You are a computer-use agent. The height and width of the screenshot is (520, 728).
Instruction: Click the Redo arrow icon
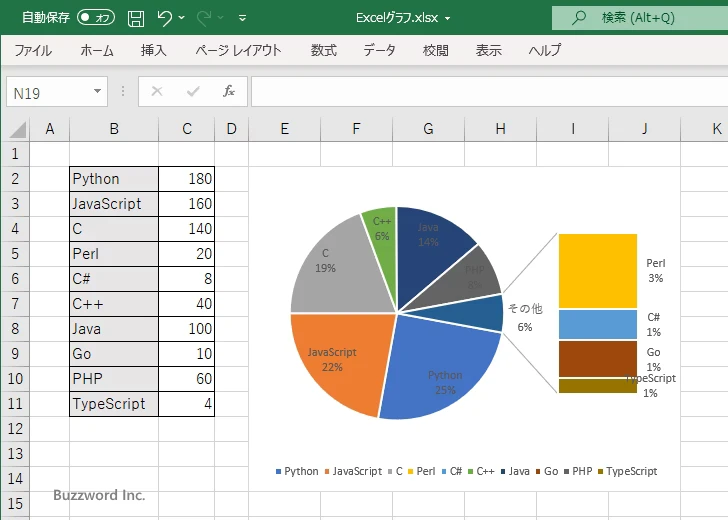click(203, 18)
